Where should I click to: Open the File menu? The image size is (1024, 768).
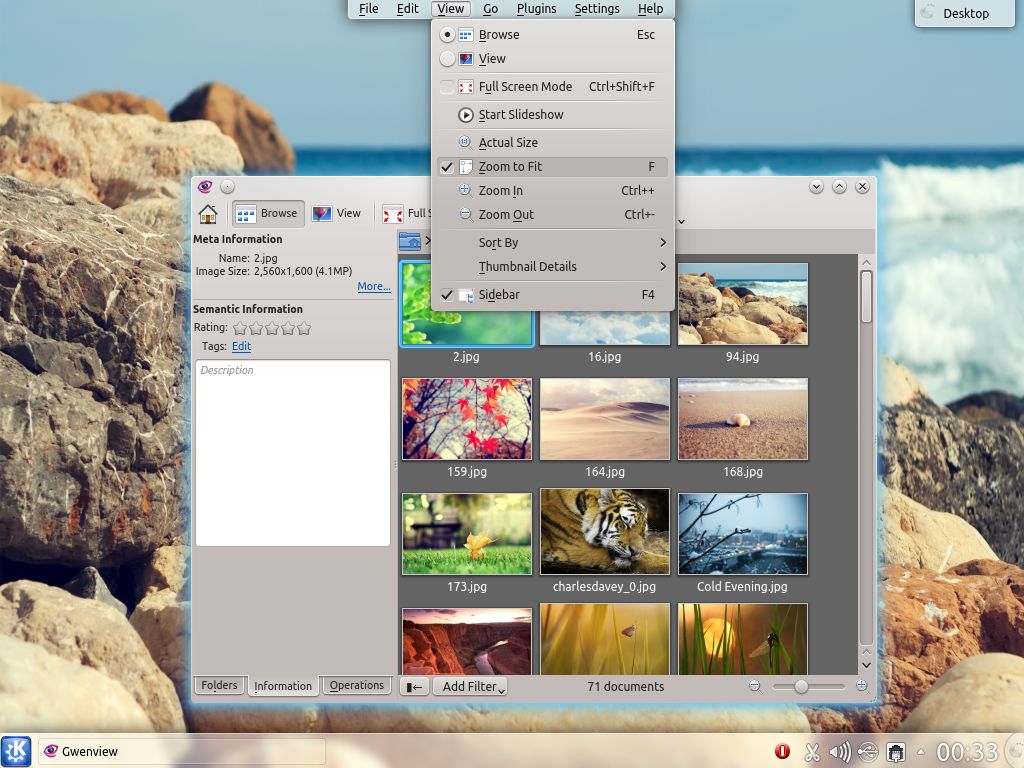click(x=368, y=8)
